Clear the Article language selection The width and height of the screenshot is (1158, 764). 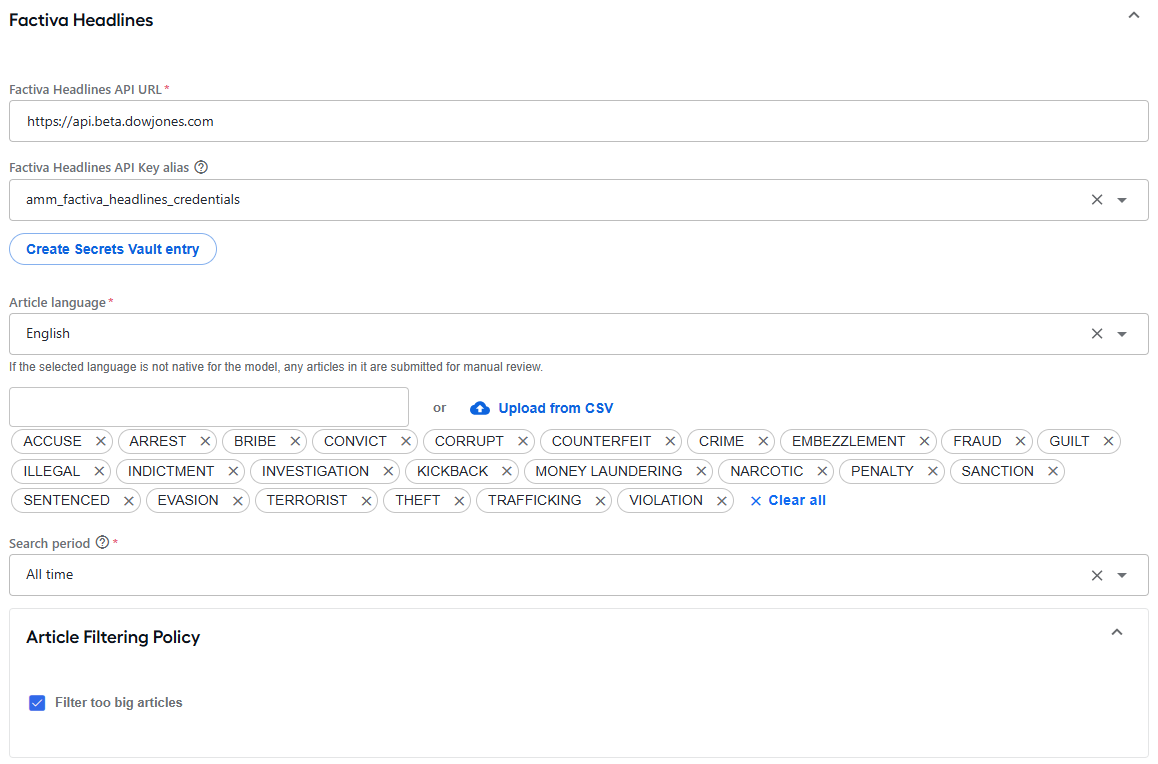tap(1097, 334)
